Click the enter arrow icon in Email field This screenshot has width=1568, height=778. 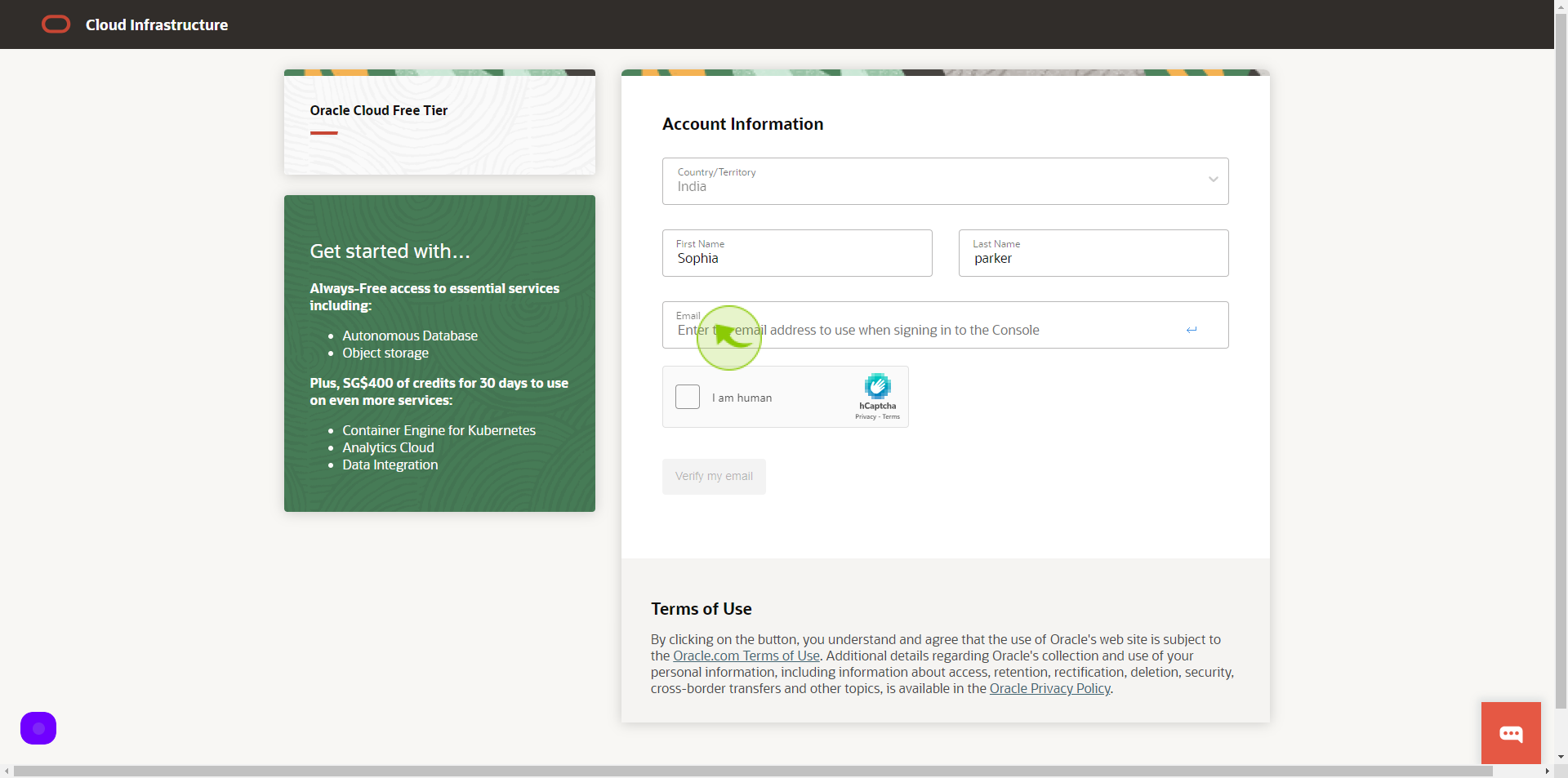pyautogui.click(x=1192, y=330)
